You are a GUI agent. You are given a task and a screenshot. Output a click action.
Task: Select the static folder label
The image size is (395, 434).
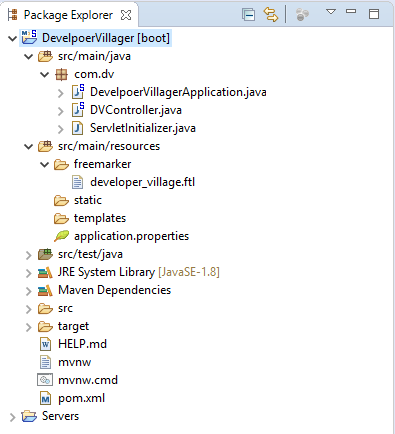pyautogui.click(x=88, y=200)
